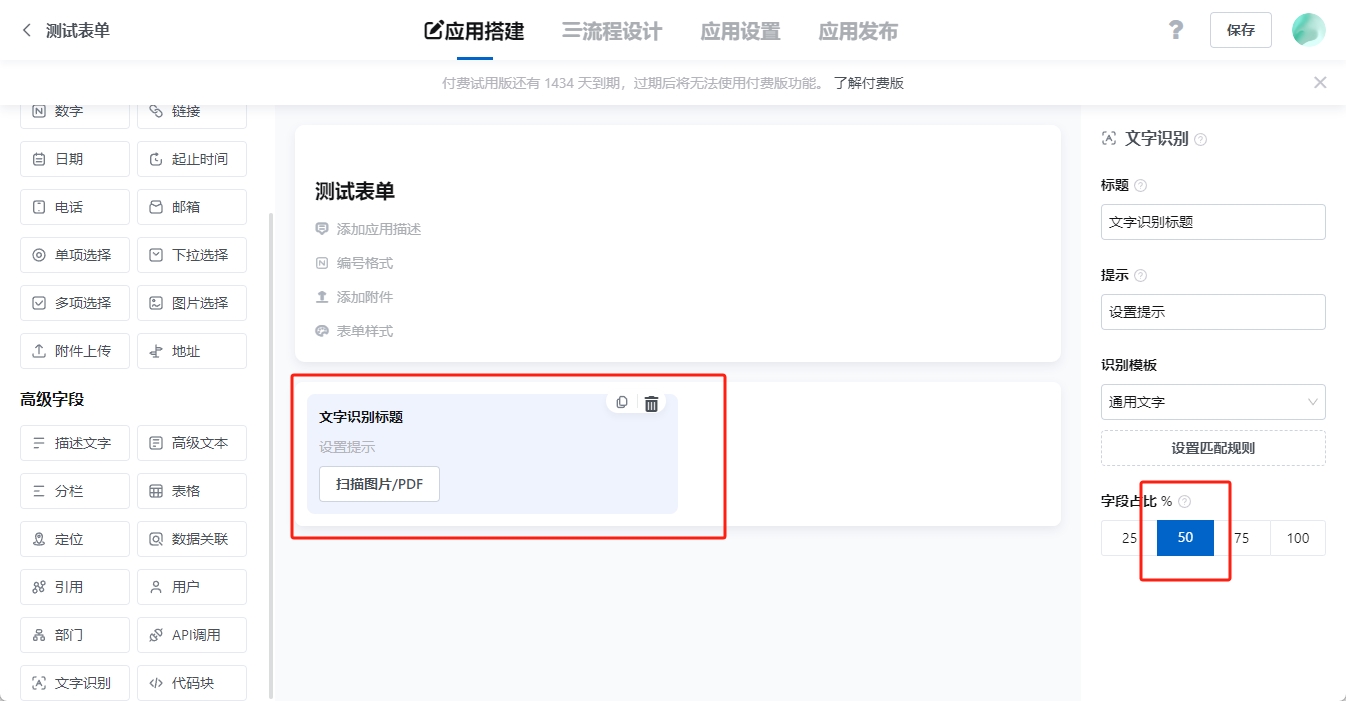Click the info icon beside 字段占比
Image resolution: width=1346 pixels, height=701 pixels.
[1185, 501]
